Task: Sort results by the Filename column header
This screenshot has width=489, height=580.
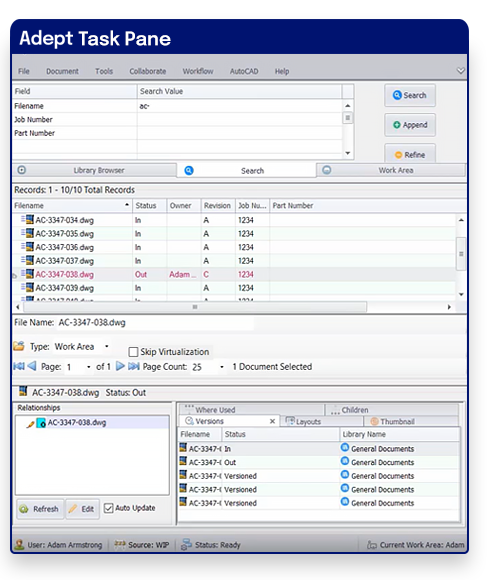Action: pos(72,206)
